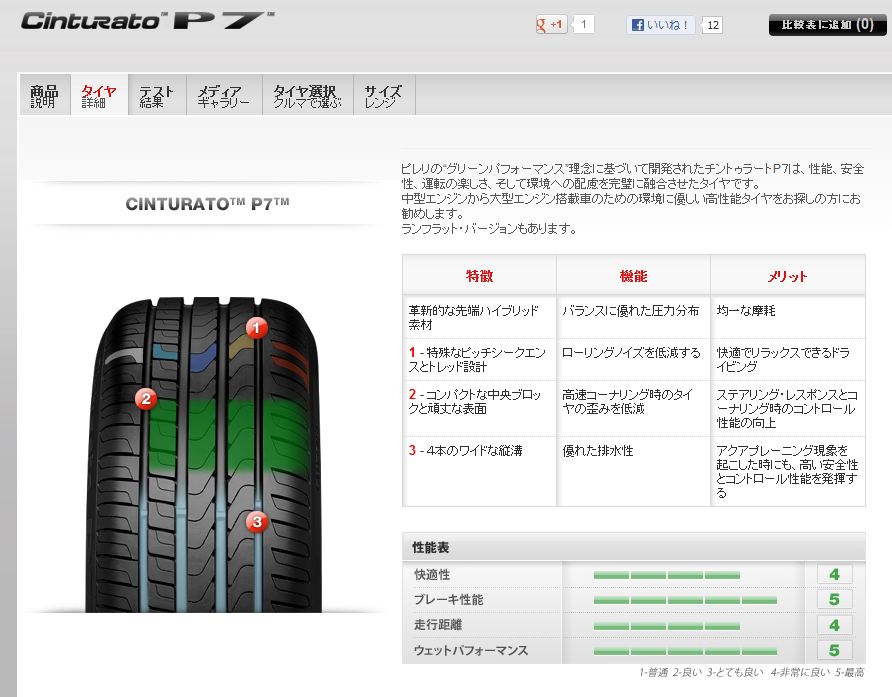
Task: Click feature 1 特殊なピッチシークエンス cell
Action: [479, 360]
